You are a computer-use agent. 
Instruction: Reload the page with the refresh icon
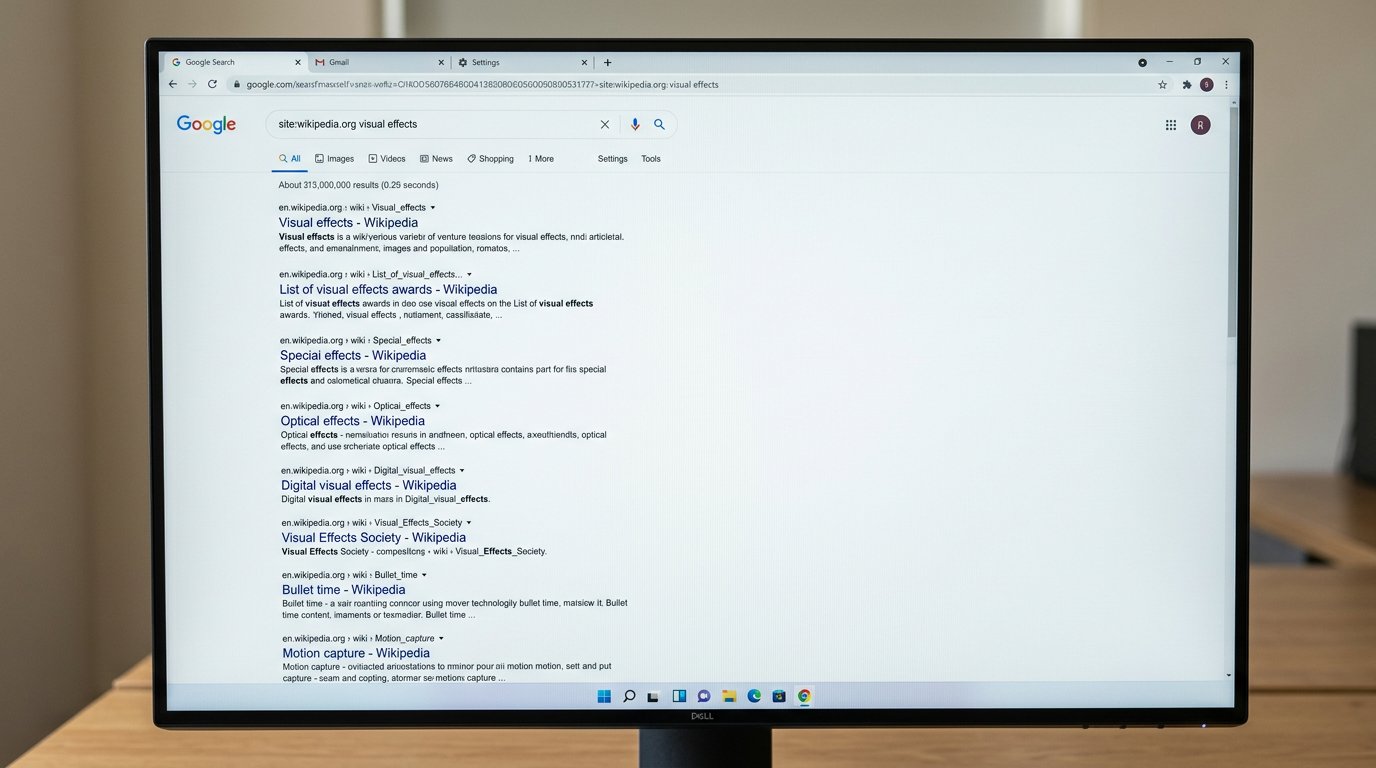coord(212,85)
